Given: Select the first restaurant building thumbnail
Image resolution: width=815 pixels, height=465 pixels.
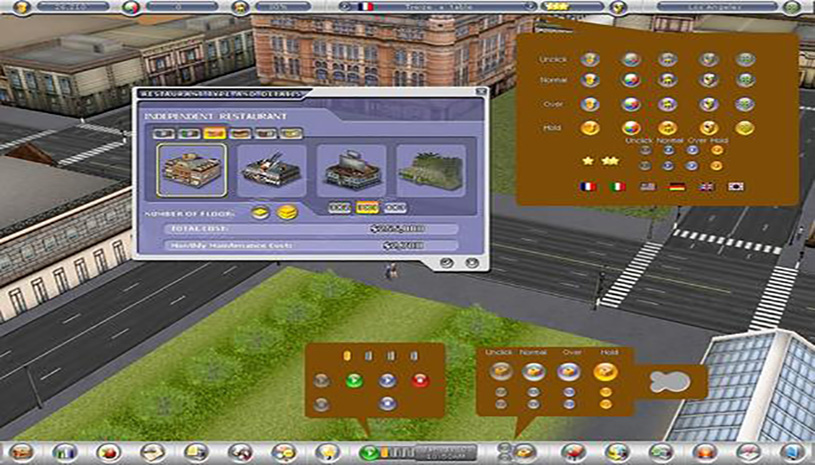Looking at the screenshot, I should click(191, 170).
